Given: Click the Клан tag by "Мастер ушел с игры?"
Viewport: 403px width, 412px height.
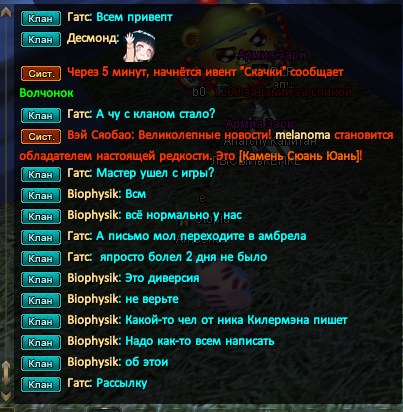Looking at the screenshot, I should click(41, 174).
